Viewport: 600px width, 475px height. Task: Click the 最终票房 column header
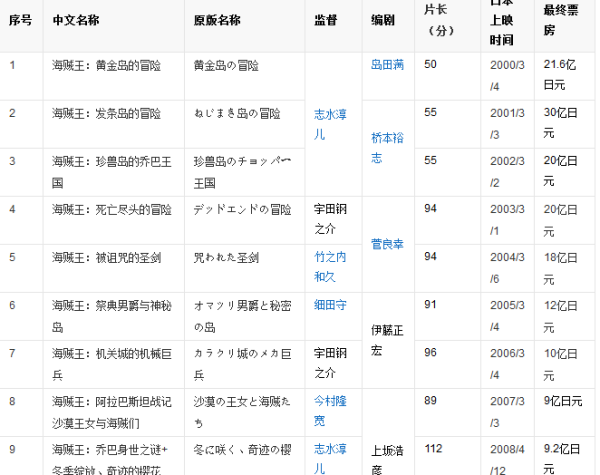[561, 20]
